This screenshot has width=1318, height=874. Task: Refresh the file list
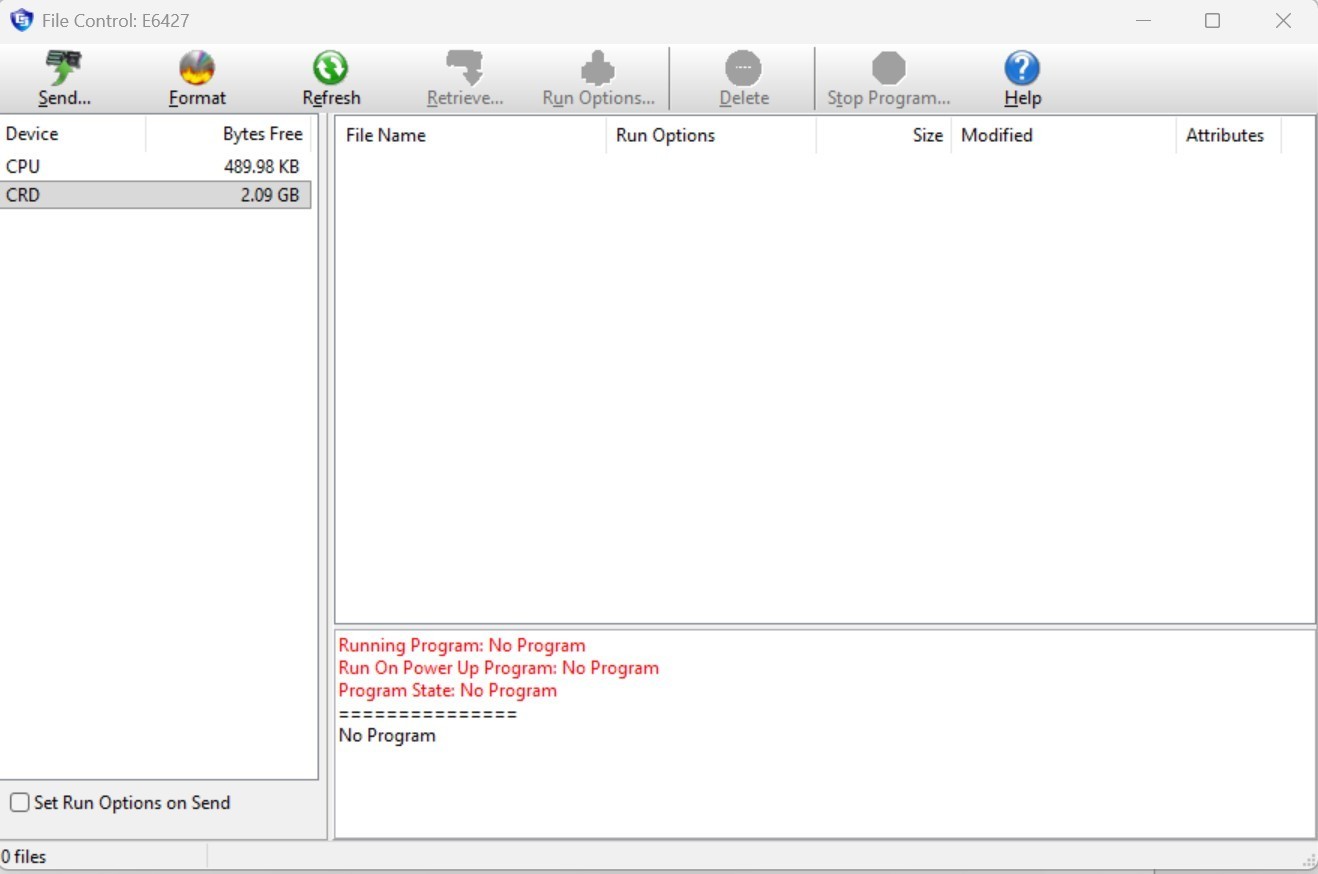point(331,70)
